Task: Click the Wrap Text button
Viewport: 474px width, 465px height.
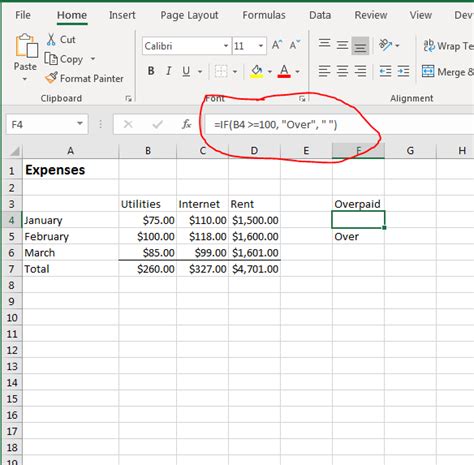Action: pyautogui.click(x=448, y=46)
